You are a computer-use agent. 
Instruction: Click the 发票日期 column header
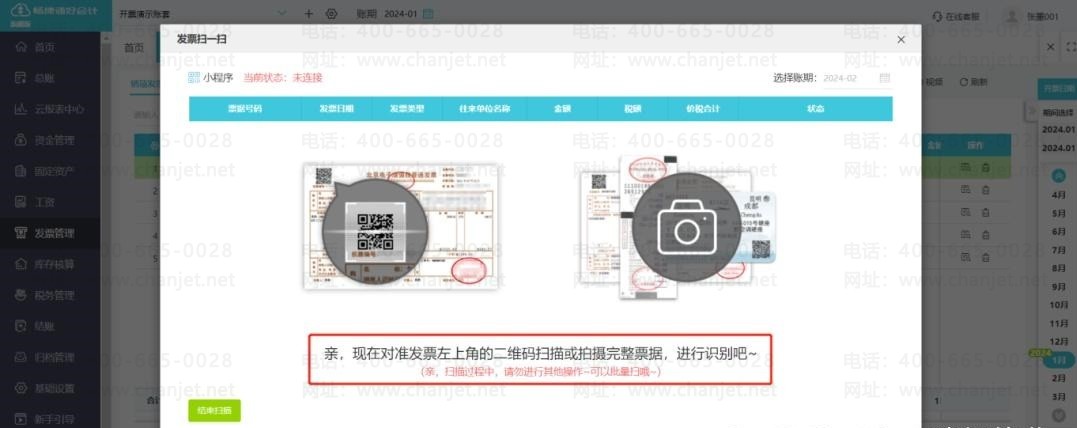[337, 109]
